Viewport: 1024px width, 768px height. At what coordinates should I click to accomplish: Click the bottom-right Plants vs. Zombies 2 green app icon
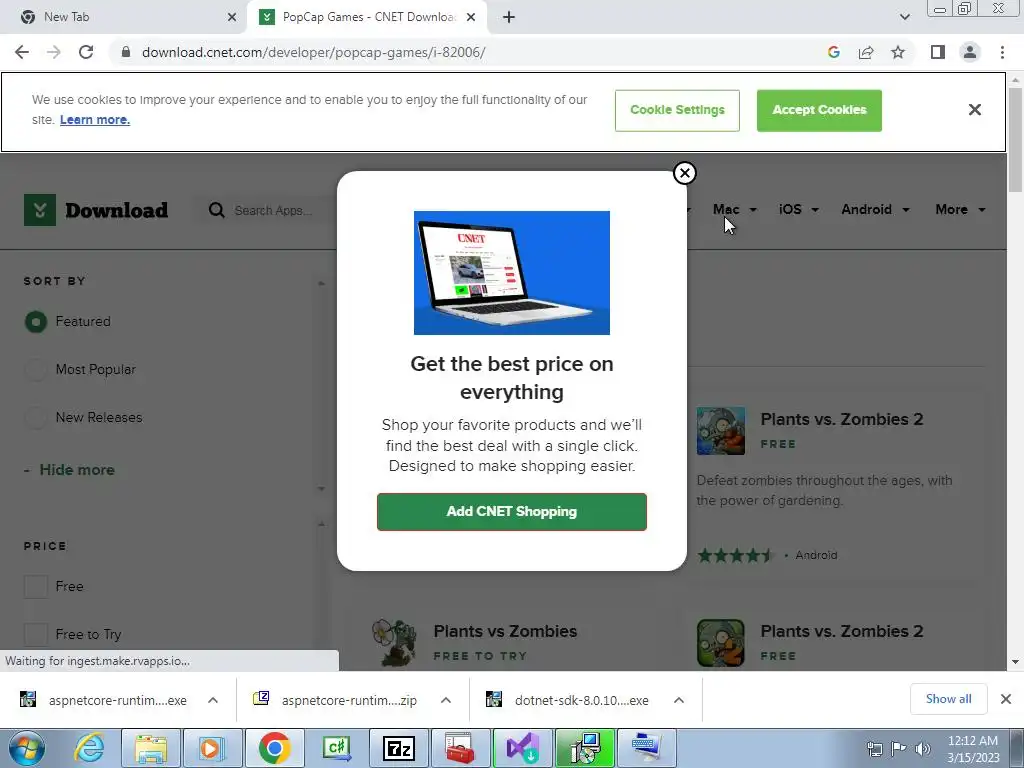pyautogui.click(x=721, y=643)
